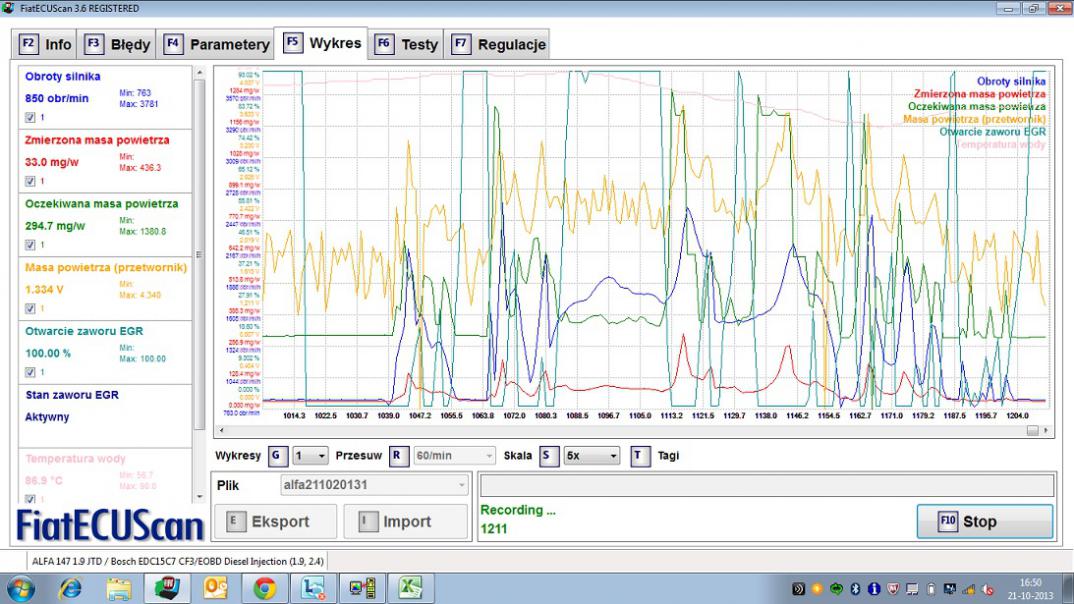Click the chart's horizontal scrollbar thumb
Image resolution: width=1074 pixels, height=604 pixels.
coord(1032,430)
